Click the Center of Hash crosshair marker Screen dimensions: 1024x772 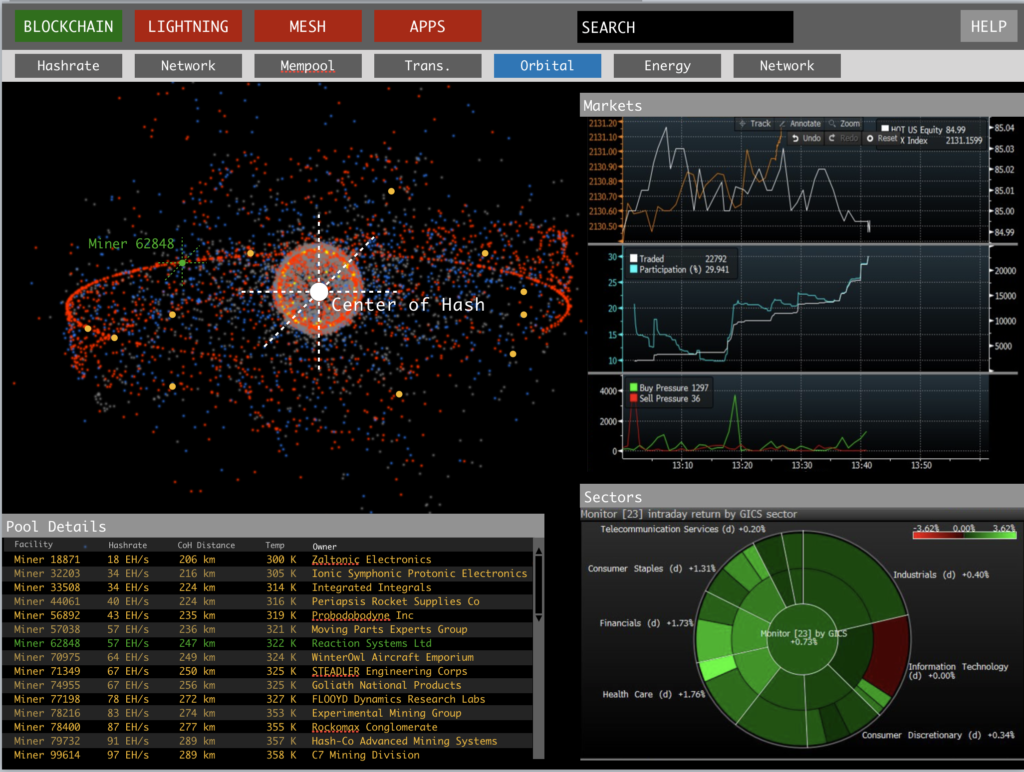coord(318,292)
